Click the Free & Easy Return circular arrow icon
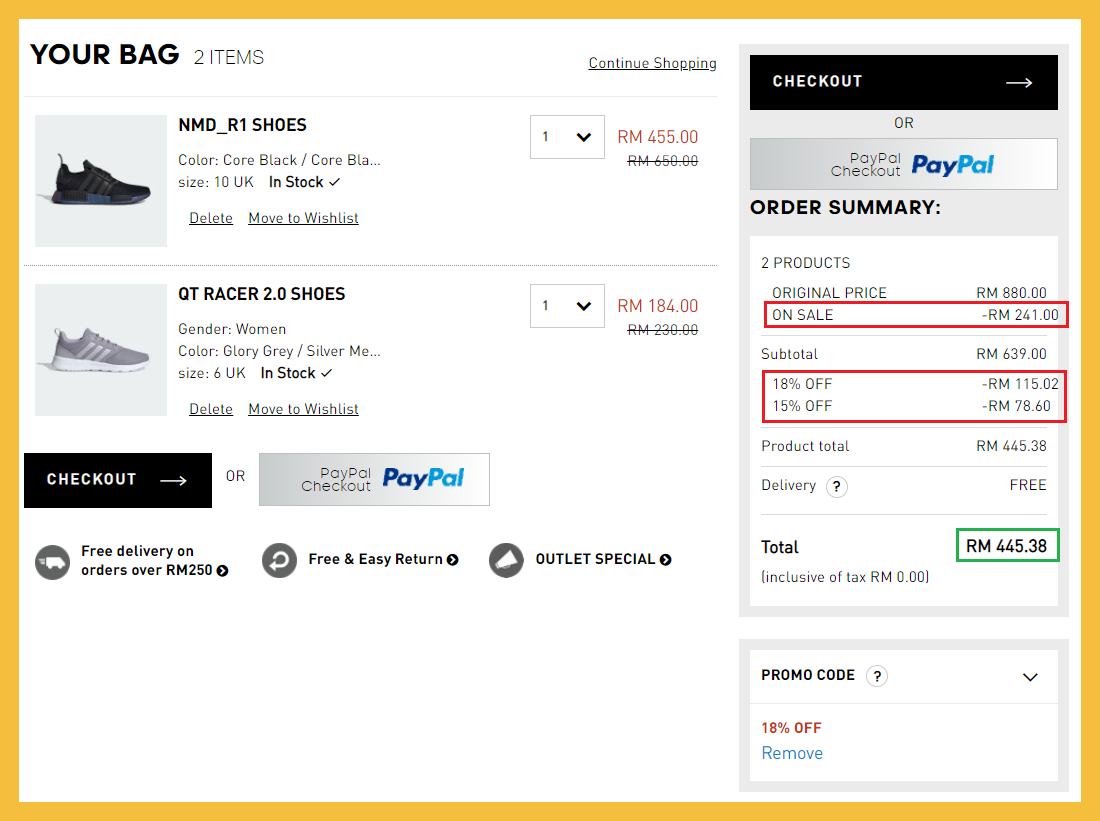The height and width of the screenshot is (821, 1100). (x=280, y=561)
